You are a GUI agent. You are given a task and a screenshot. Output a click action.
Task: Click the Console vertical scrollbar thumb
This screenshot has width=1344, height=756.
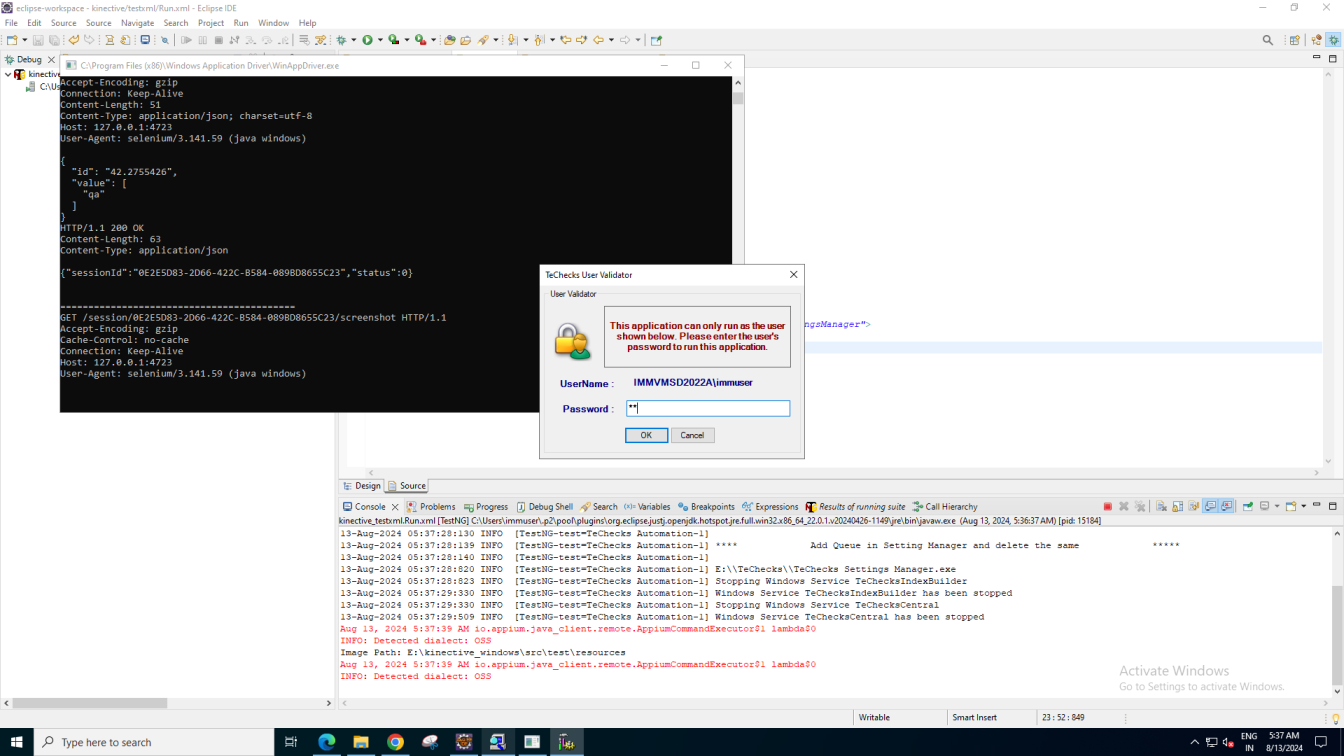[1337, 635]
